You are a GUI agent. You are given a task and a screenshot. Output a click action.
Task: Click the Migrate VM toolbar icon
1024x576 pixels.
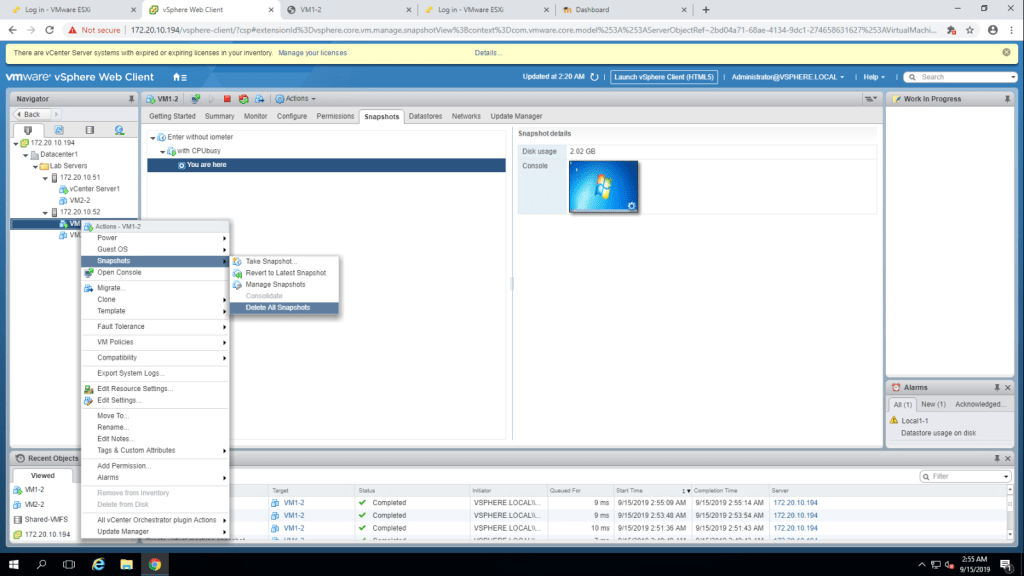click(259, 99)
